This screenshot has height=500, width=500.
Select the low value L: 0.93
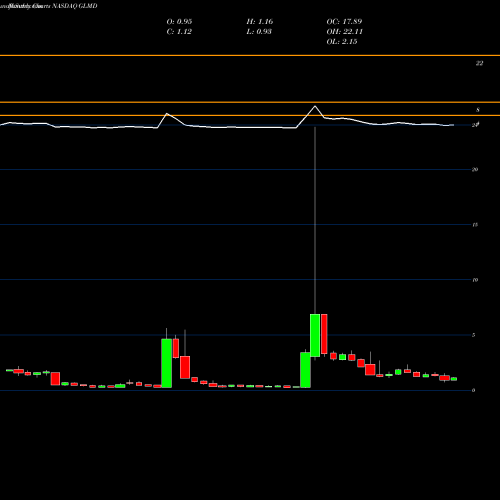(259, 31)
